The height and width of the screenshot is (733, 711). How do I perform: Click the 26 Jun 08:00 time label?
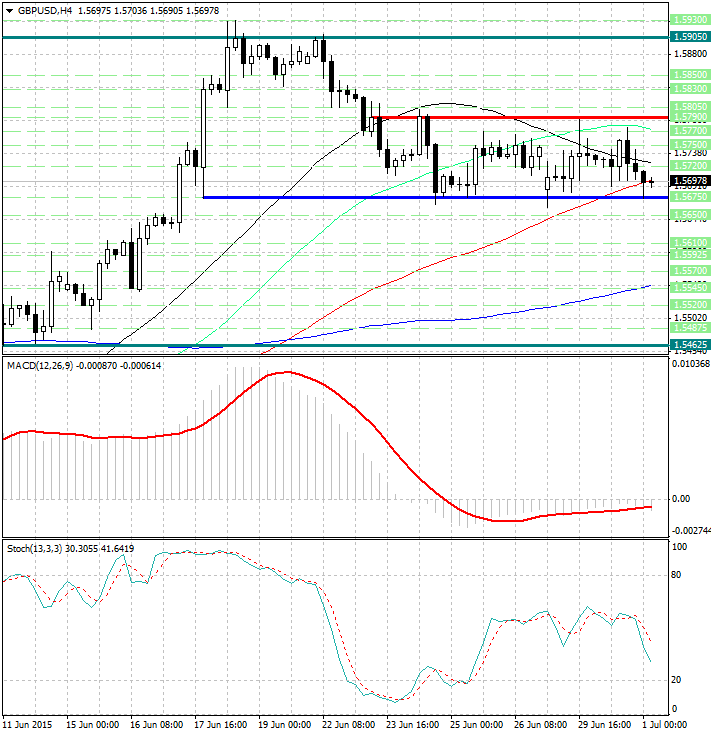pyautogui.click(x=540, y=725)
